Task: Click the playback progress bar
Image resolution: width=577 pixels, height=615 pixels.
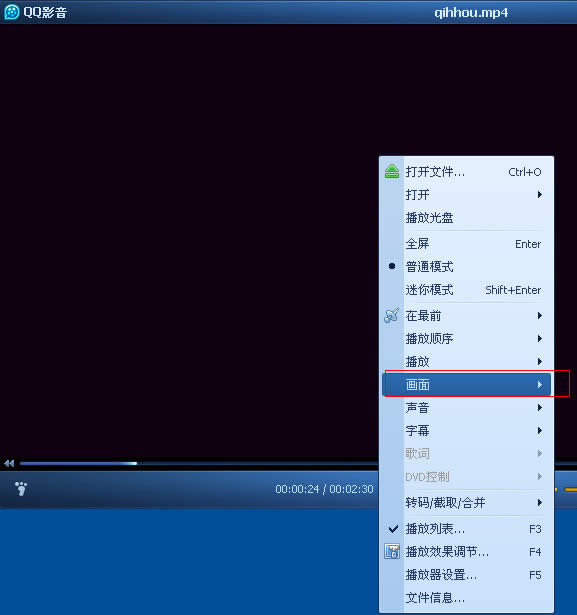Action: click(x=198, y=463)
